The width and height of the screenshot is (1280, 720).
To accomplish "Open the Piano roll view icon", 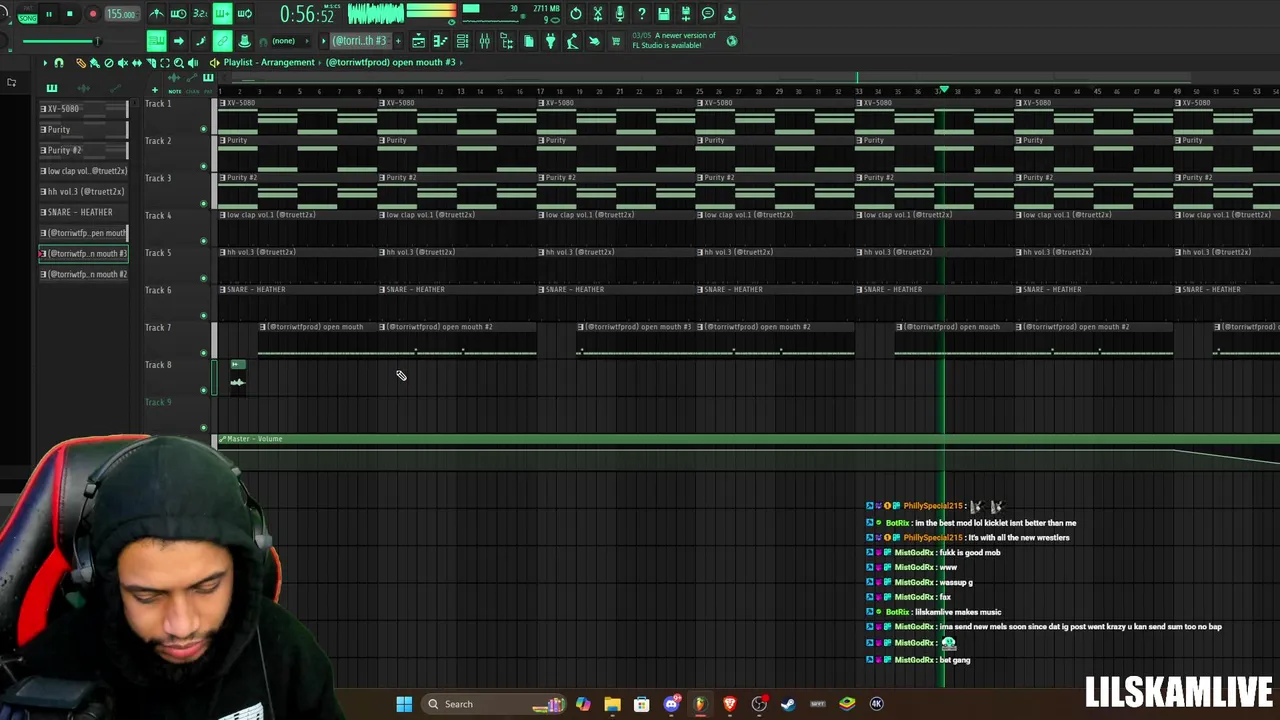I will 440,41.
